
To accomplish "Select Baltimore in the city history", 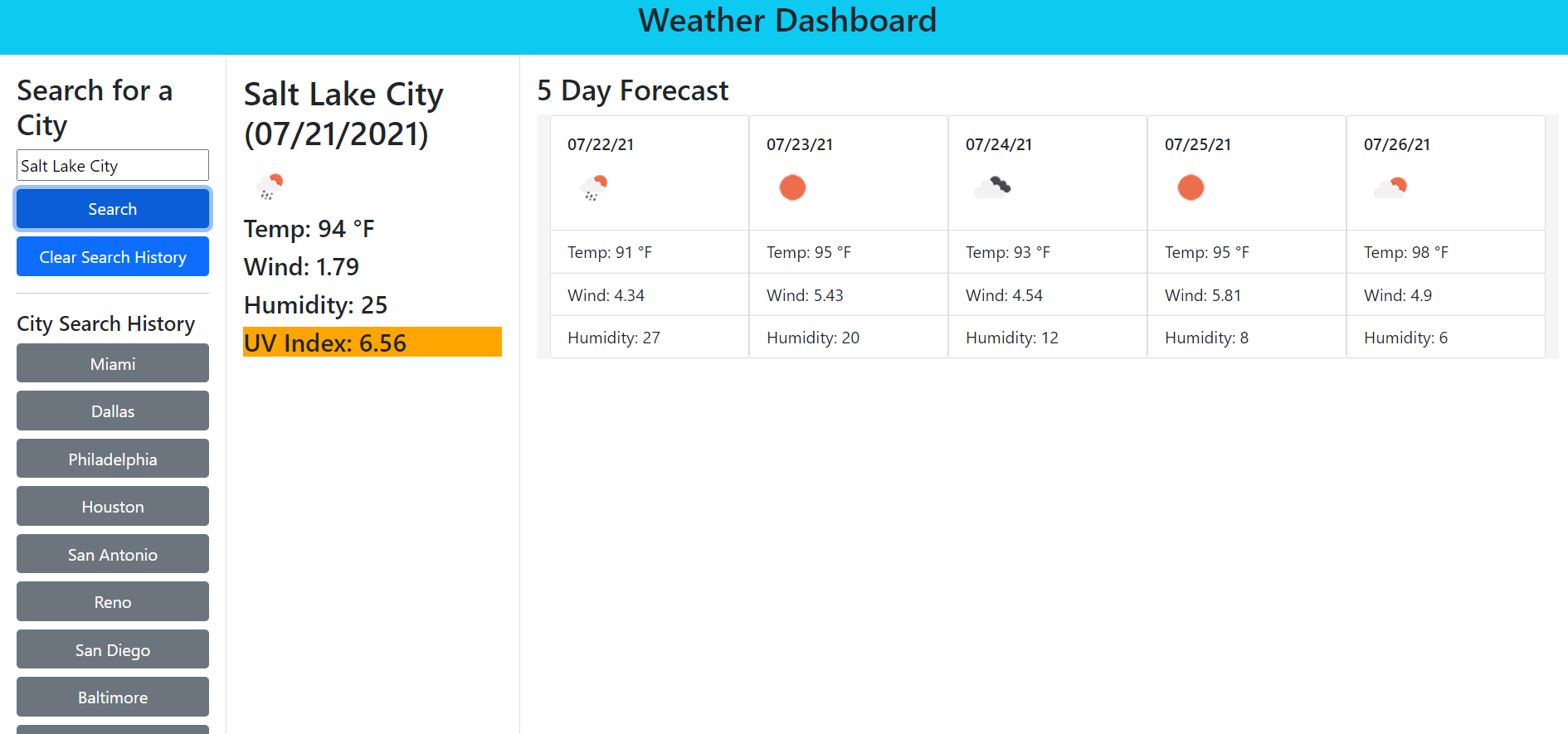I will click(112, 697).
